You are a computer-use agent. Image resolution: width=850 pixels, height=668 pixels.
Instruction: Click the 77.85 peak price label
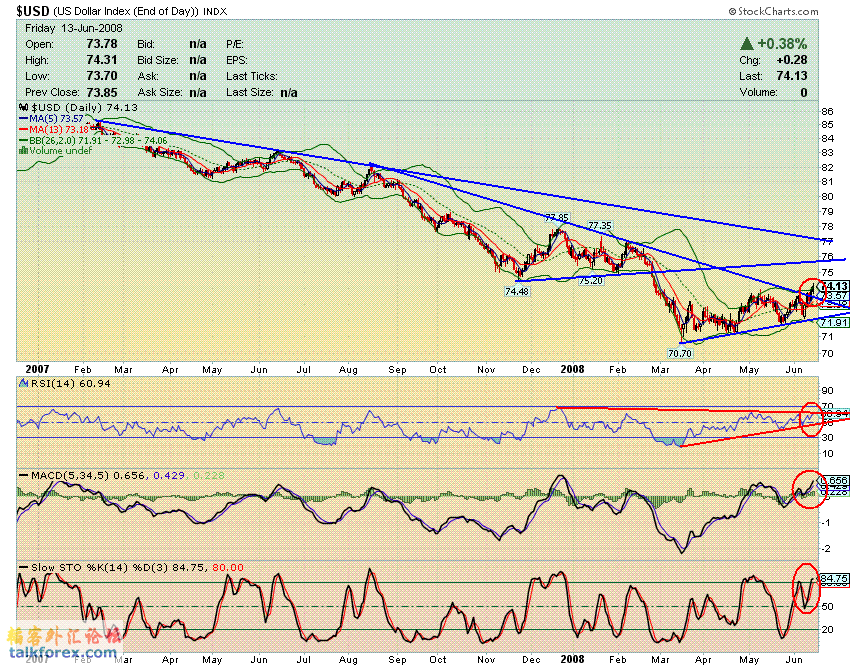pyautogui.click(x=557, y=218)
